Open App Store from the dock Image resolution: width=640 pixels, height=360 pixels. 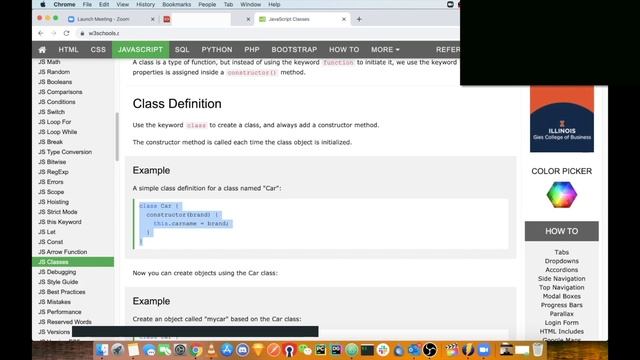pos(227,350)
